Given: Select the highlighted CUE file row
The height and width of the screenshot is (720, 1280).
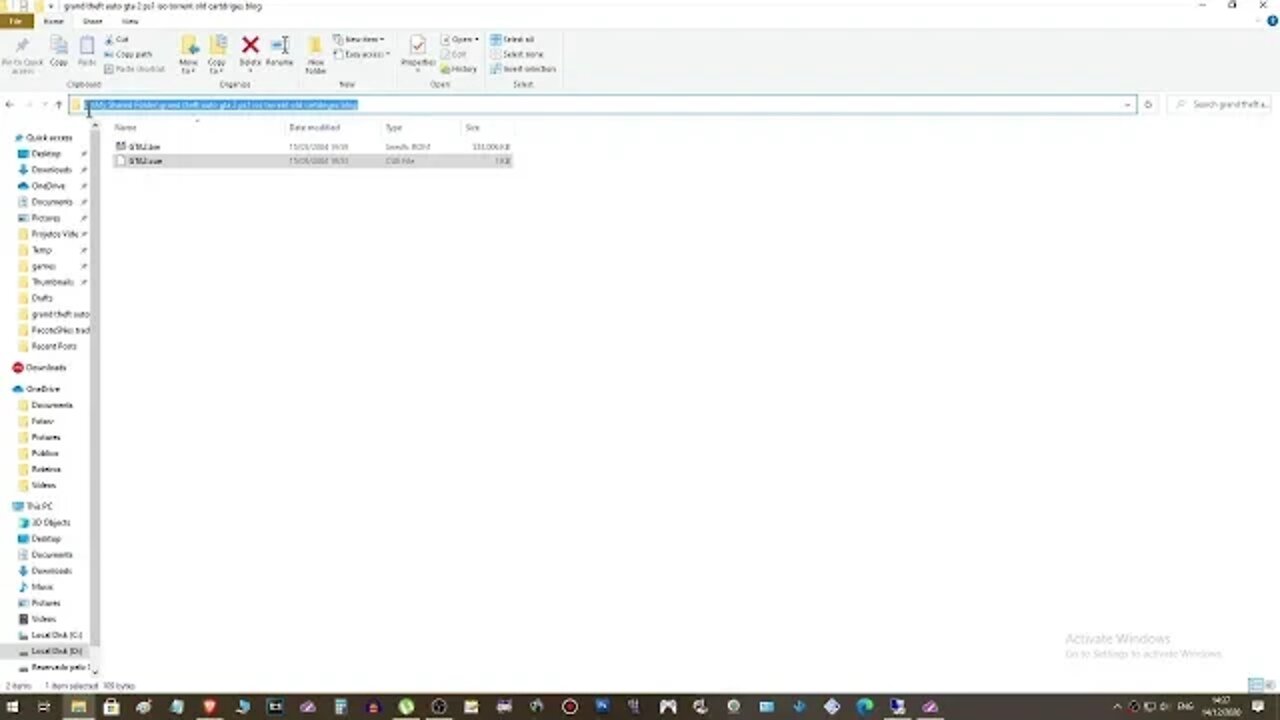Looking at the screenshot, I should click(312, 160).
